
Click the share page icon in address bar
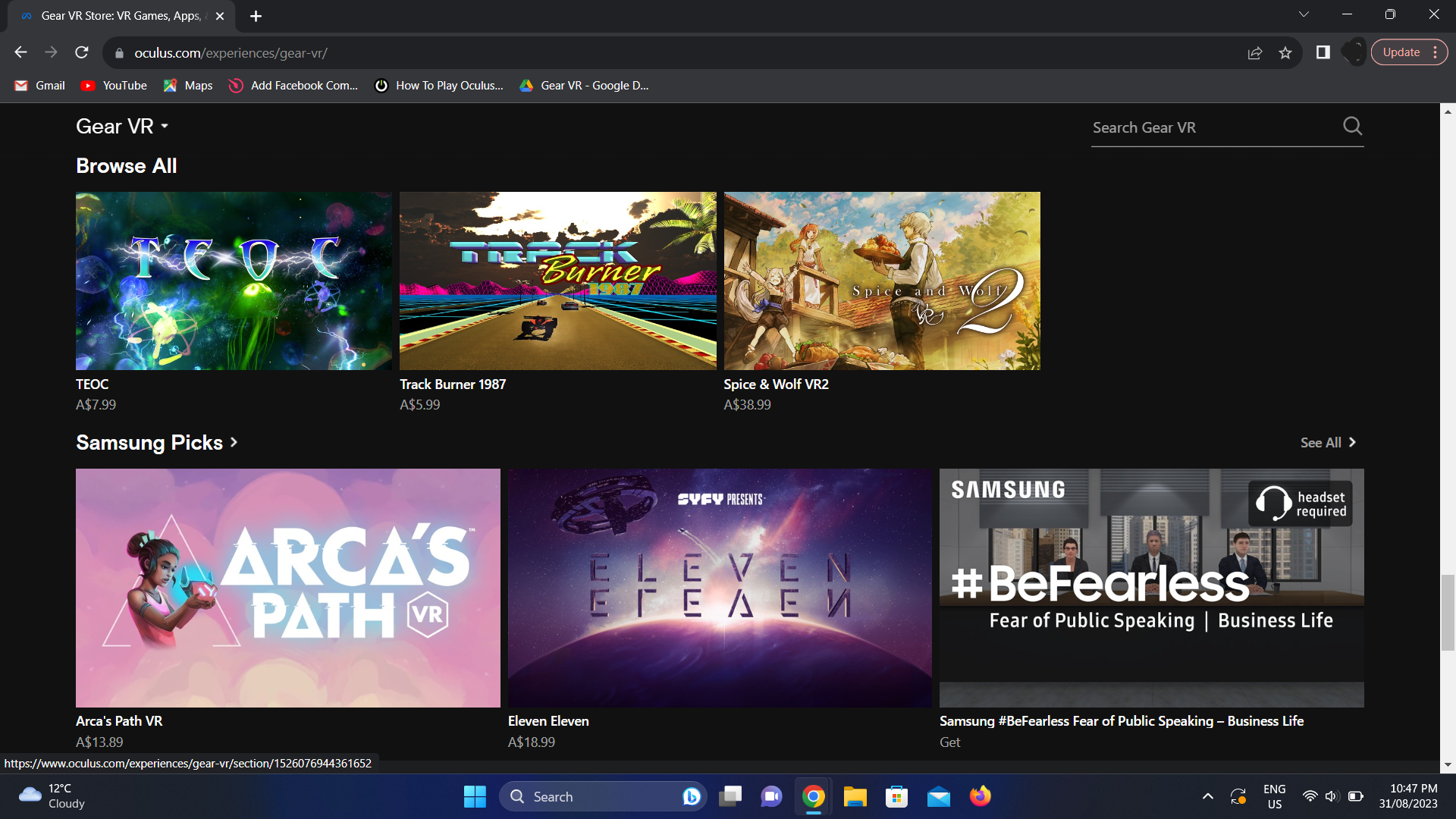[x=1255, y=52]
